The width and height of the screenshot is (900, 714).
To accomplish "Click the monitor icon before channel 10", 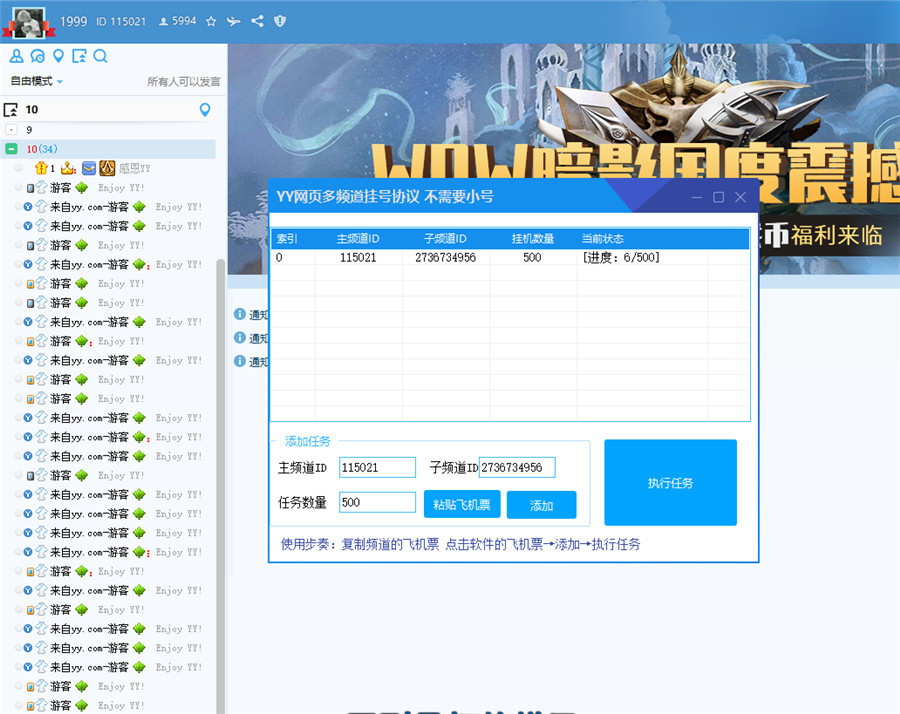I will point(10,109).
